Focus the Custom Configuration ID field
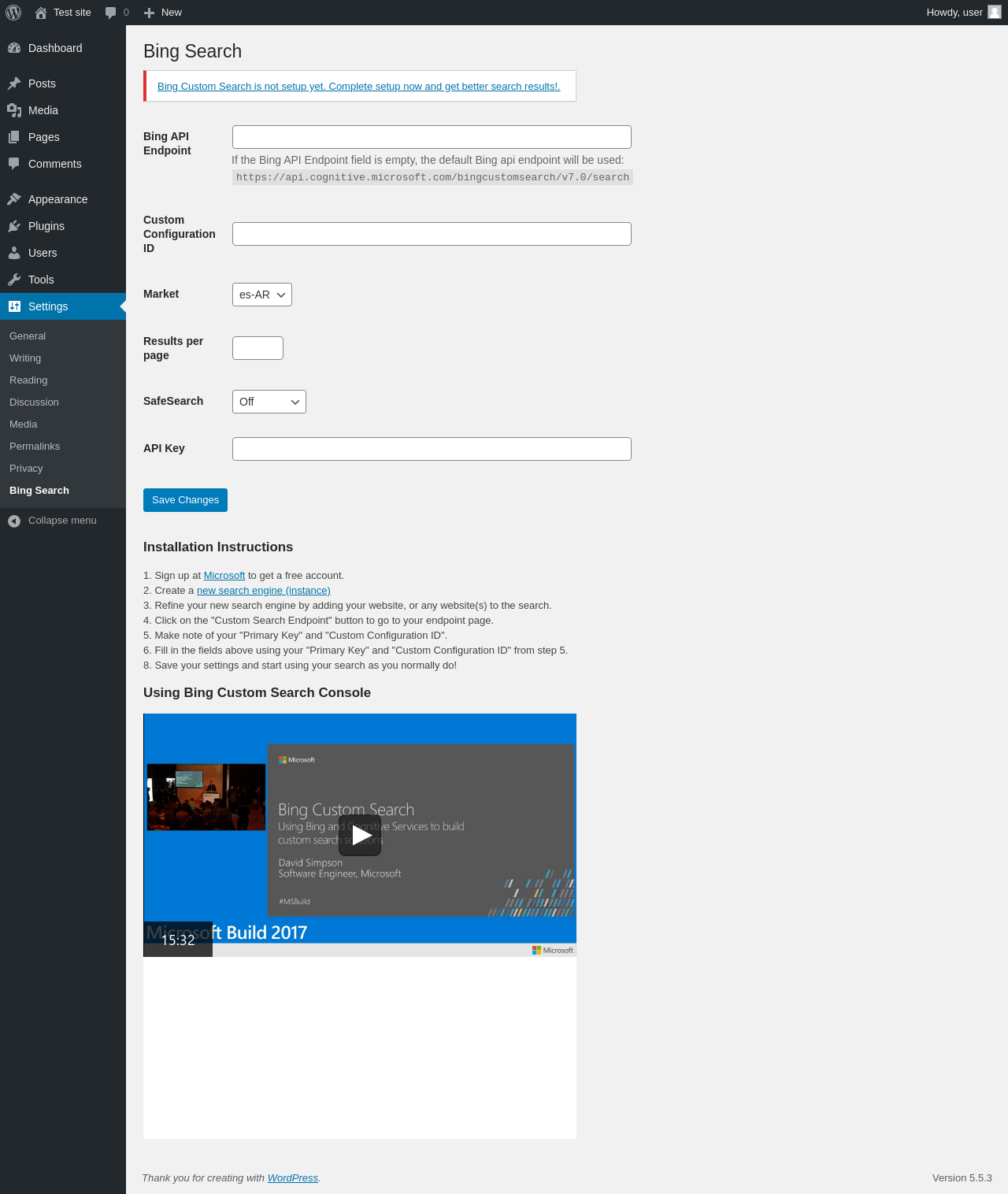 (x=432, y=234)
